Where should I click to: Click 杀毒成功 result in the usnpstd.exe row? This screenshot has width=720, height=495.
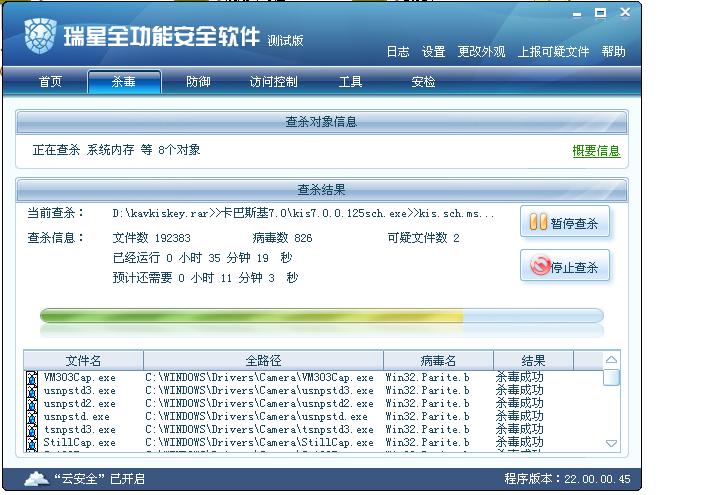coord(519,416)
